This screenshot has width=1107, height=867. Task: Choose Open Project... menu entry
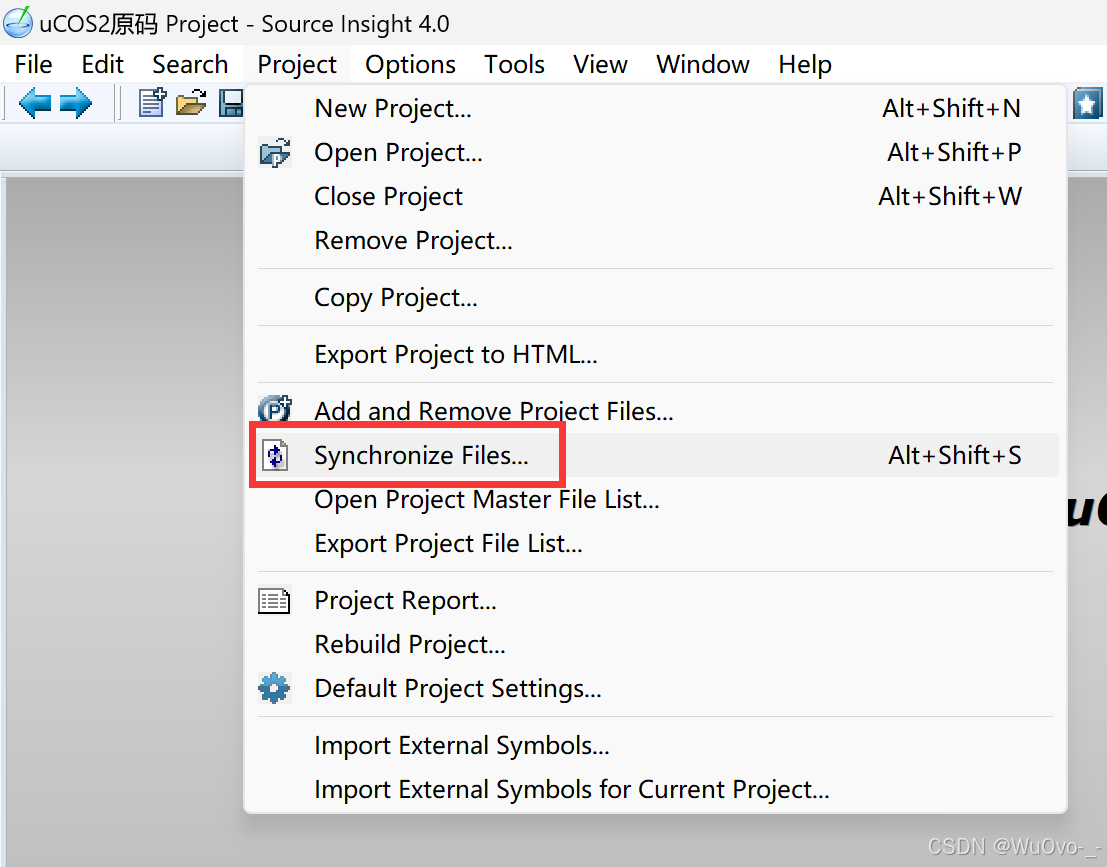pos(654,153)
